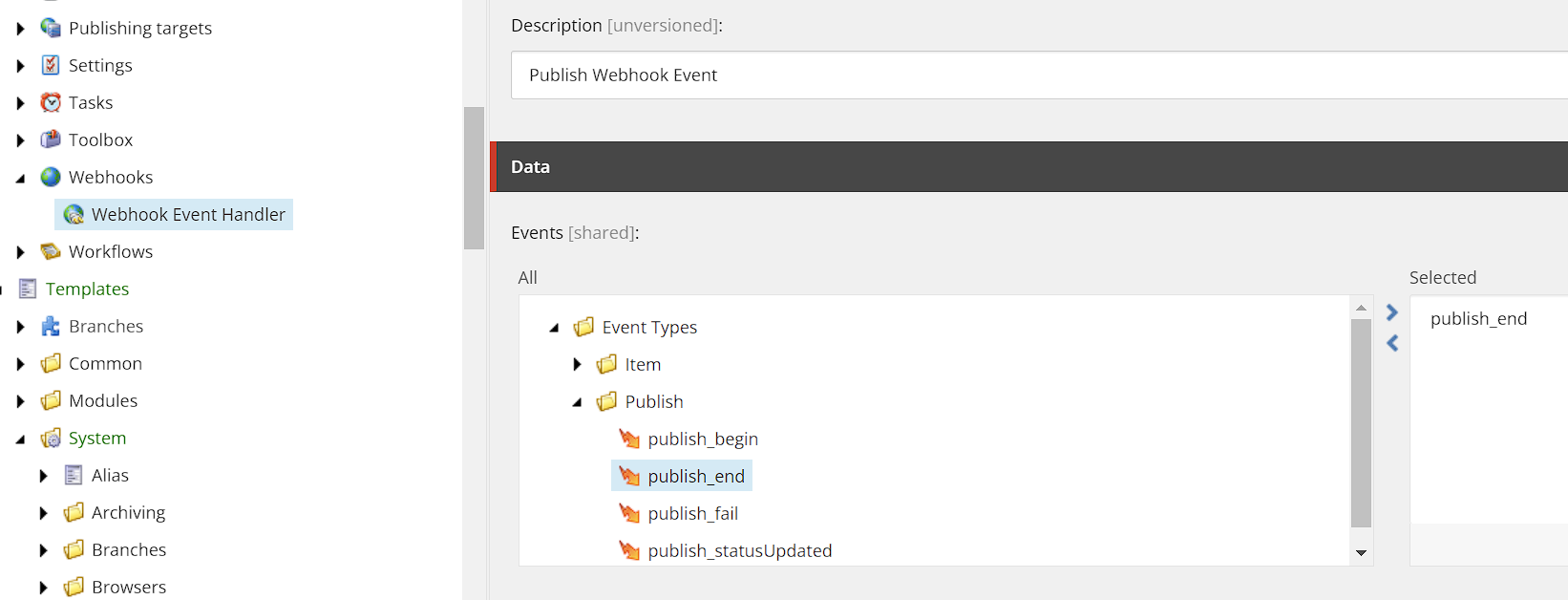
Task: Click the Webhook Event Handler icon
Action: [x=74, y=214]
